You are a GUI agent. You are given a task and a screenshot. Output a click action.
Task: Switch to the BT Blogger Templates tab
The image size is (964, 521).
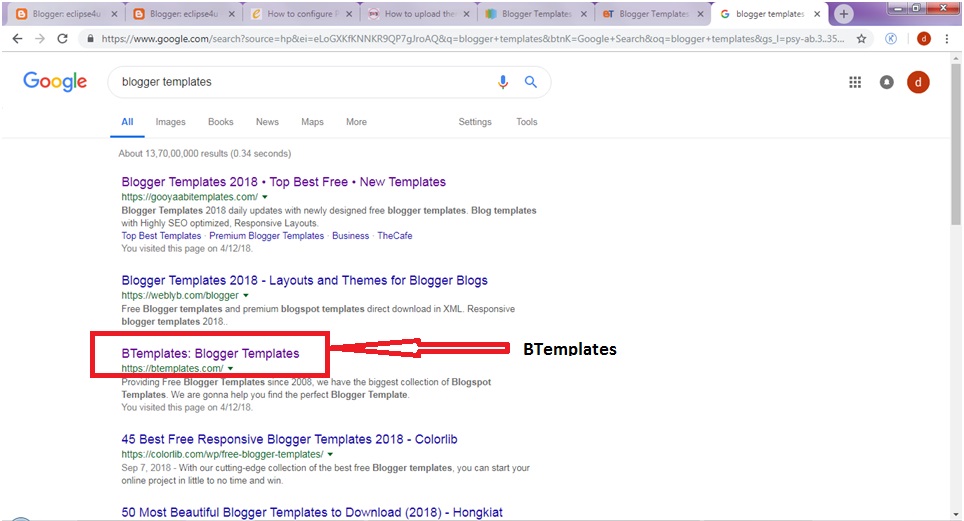[x=653, y=14]
